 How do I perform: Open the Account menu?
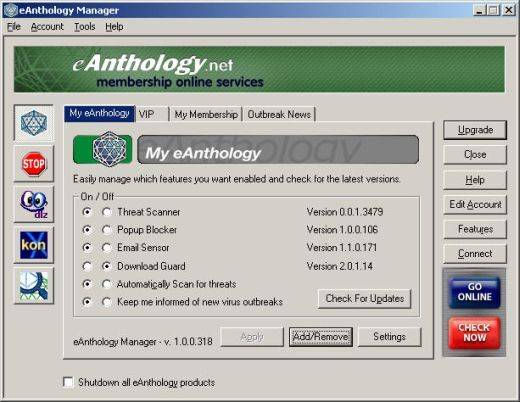47,26
